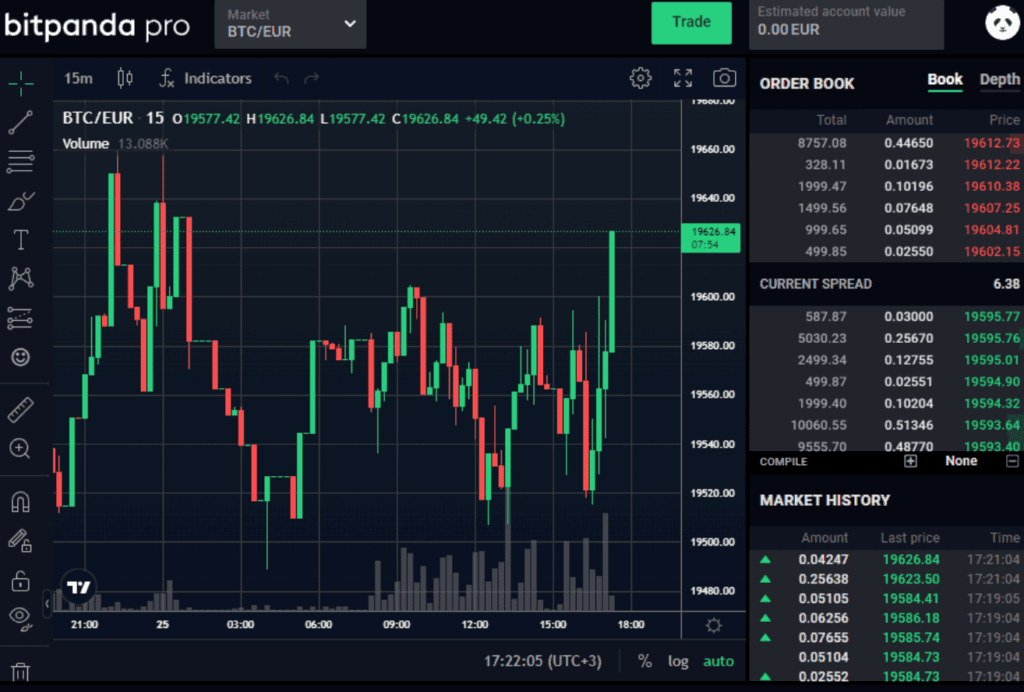Click the green Trade button
Image resolution: width=1024 pixels, height=692 pixels.
click(691, 23)
